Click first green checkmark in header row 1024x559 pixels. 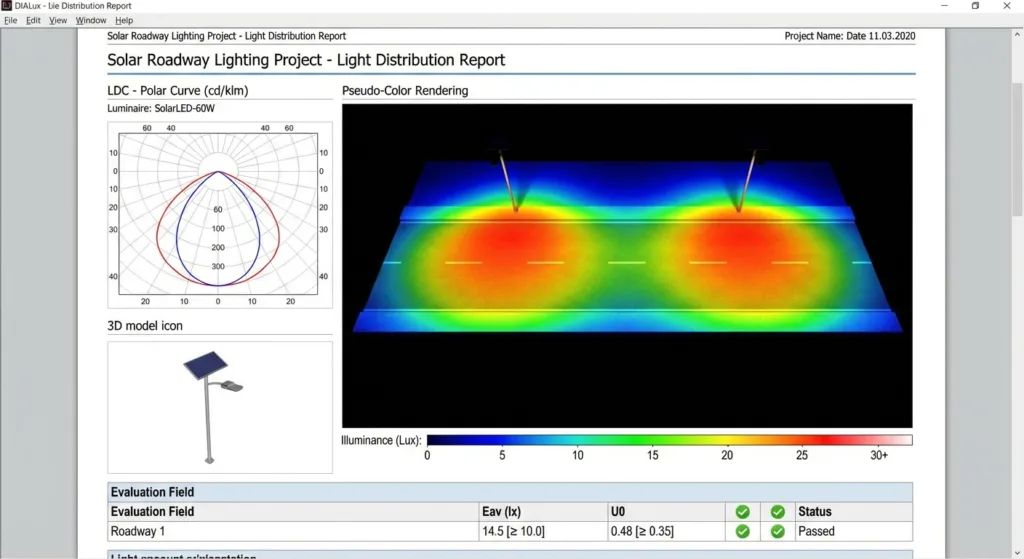pos(743,511)
